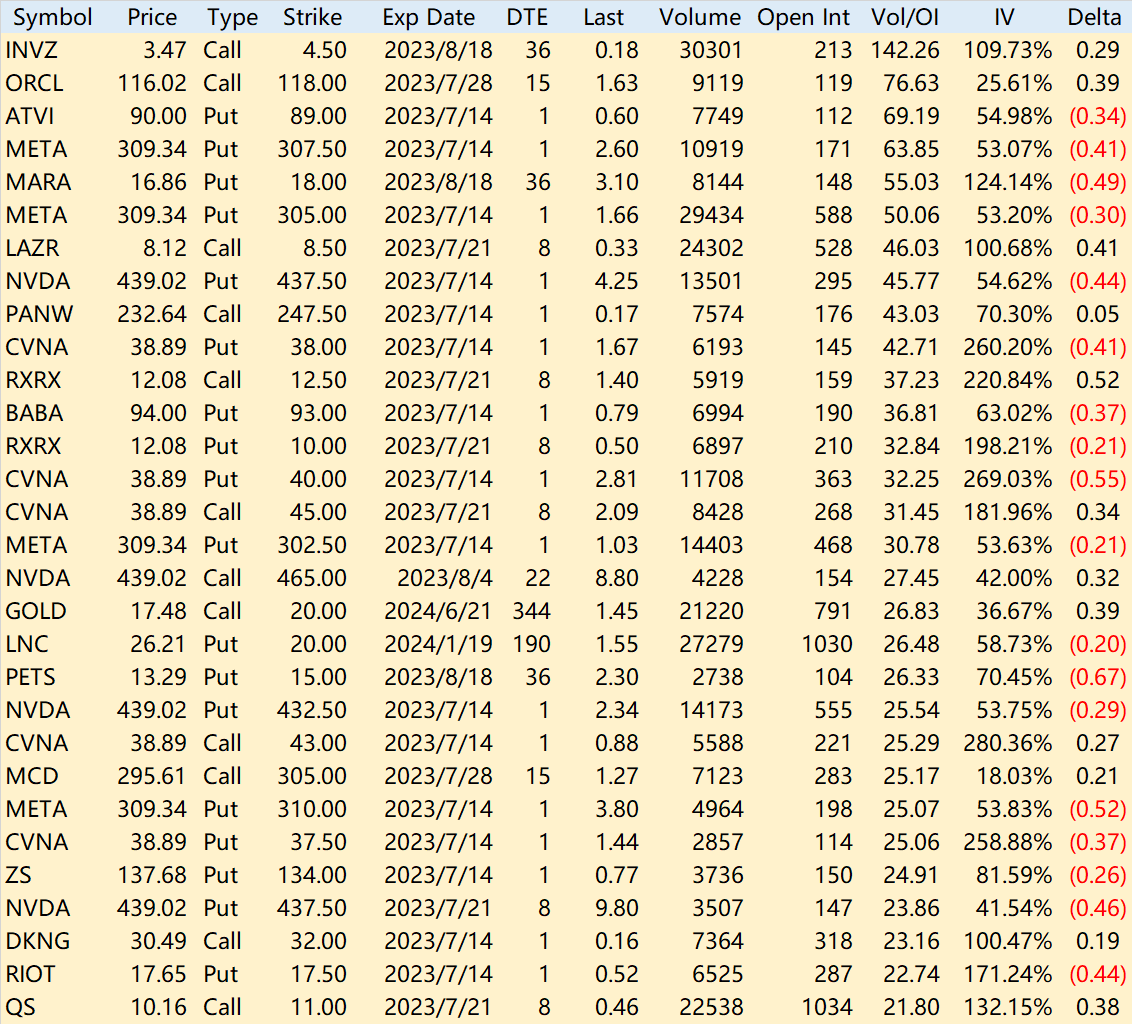Click the 260.20% IV value

pos(1008,347)
